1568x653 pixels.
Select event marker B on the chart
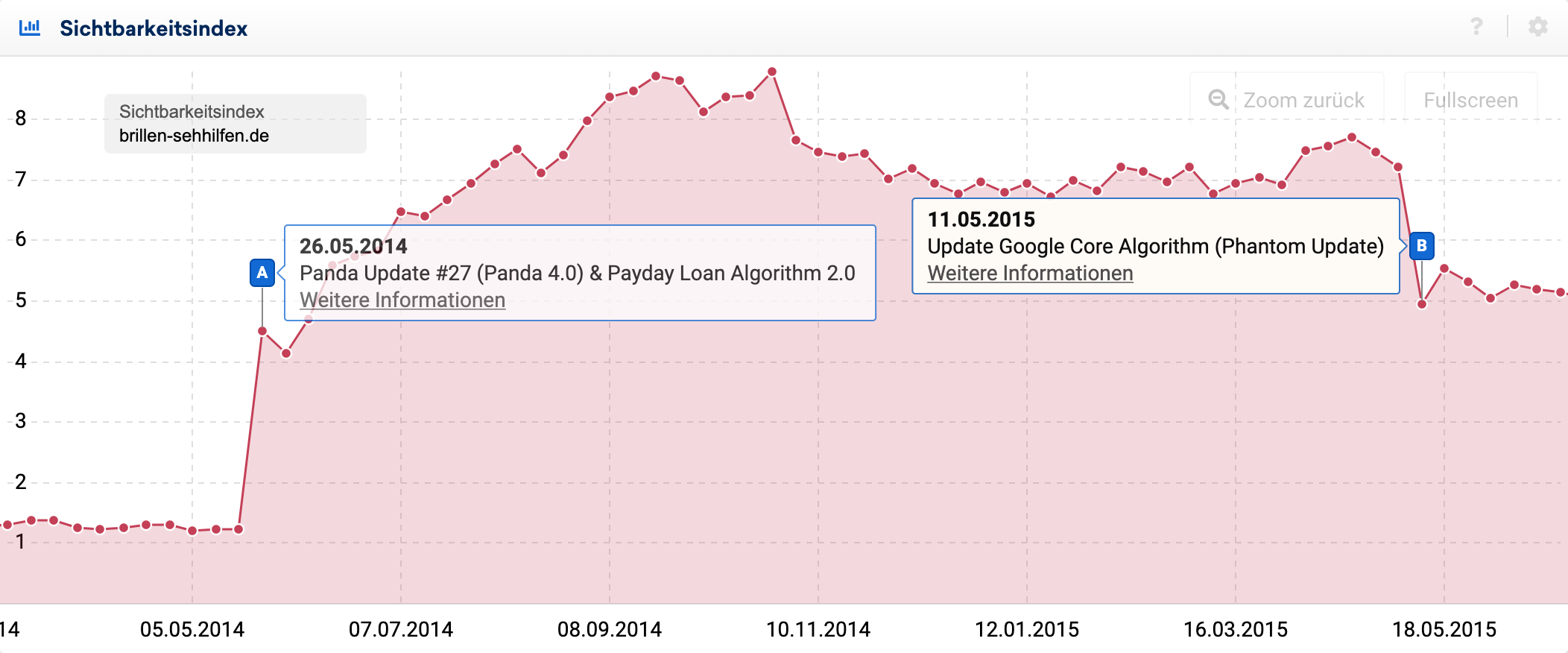click(x=1422, y=245)
